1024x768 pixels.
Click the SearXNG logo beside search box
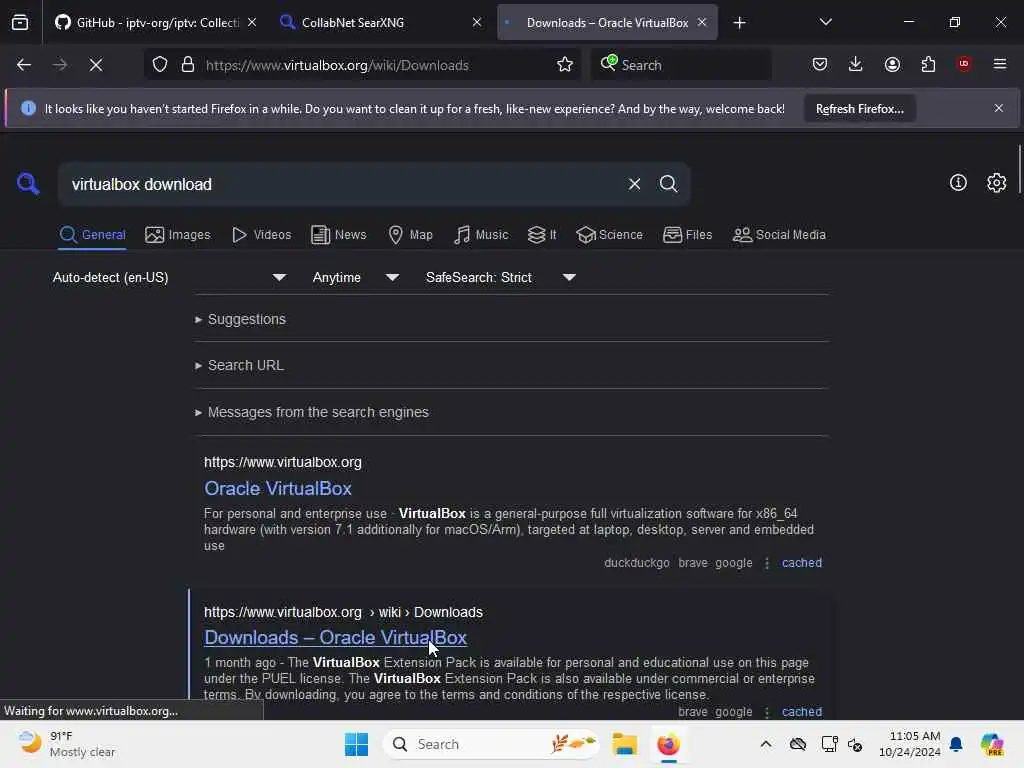pos(28,184)
